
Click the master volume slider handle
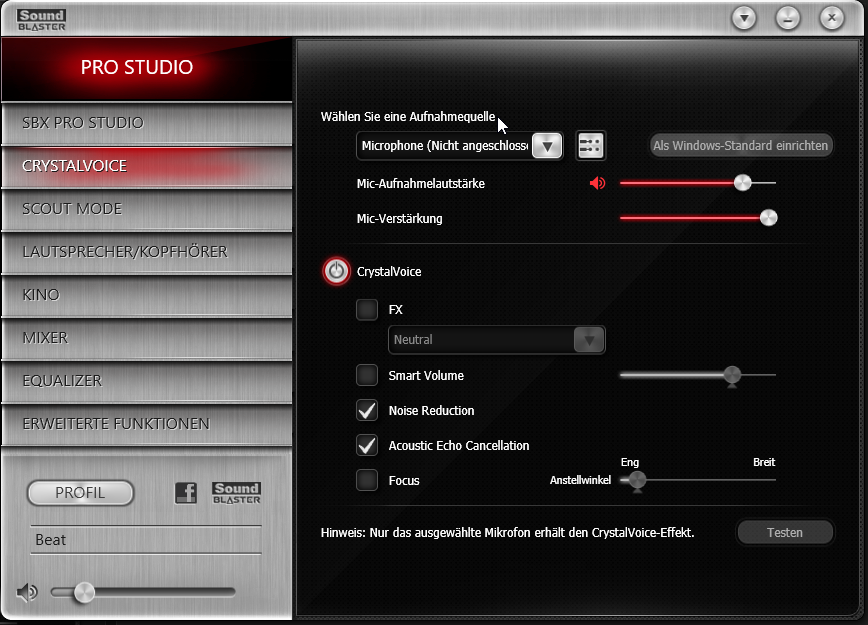pyautogui.click(x=84, y=592)
